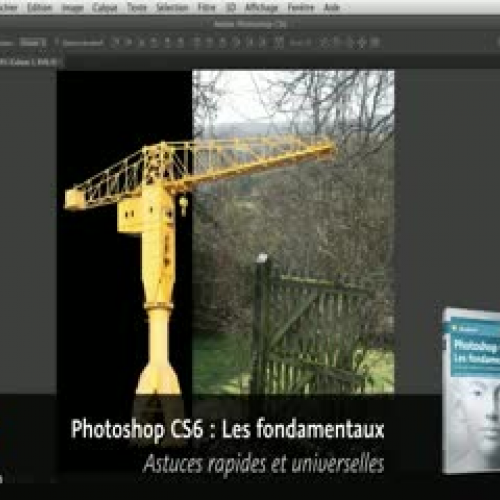Open the Filtre menu

(x=207, y=7)
